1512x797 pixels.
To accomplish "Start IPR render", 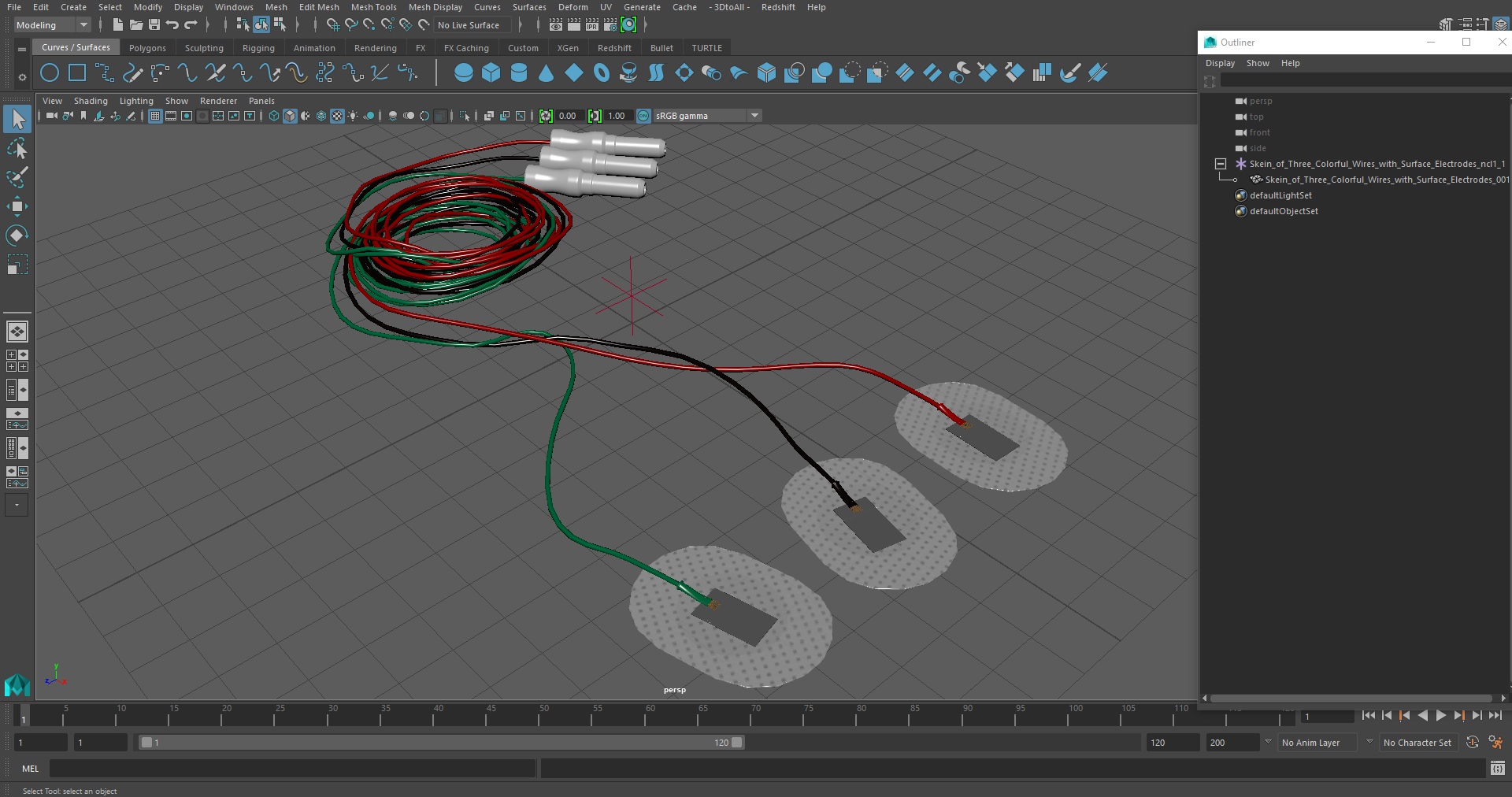I will [x=592, y=25].
